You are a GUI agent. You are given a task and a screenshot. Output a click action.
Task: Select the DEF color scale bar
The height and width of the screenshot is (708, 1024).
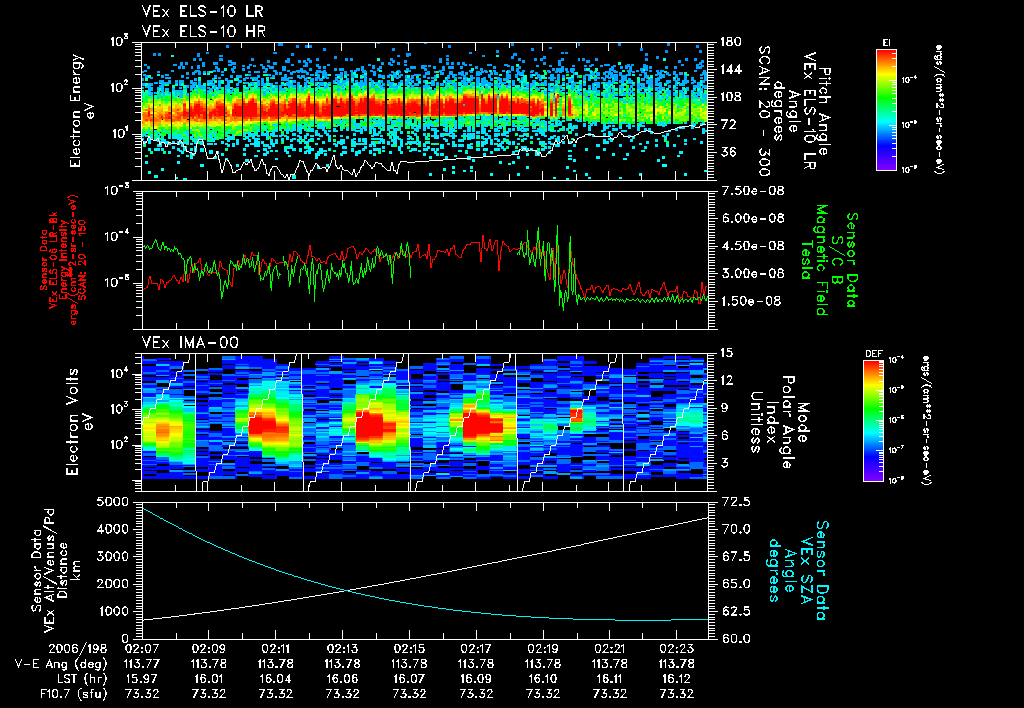click(873, 421)
